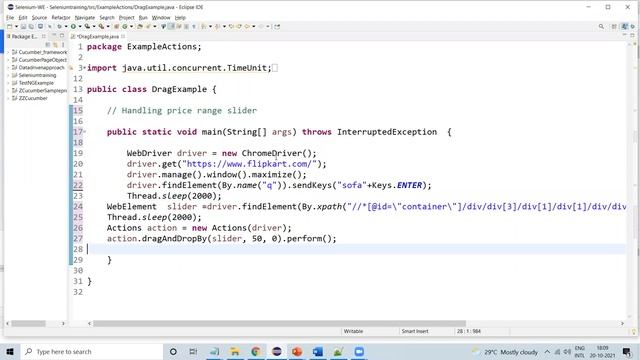Click the Debug bug icon in toolbar
This screenshot has height=360, width=640.
[60, 27]
